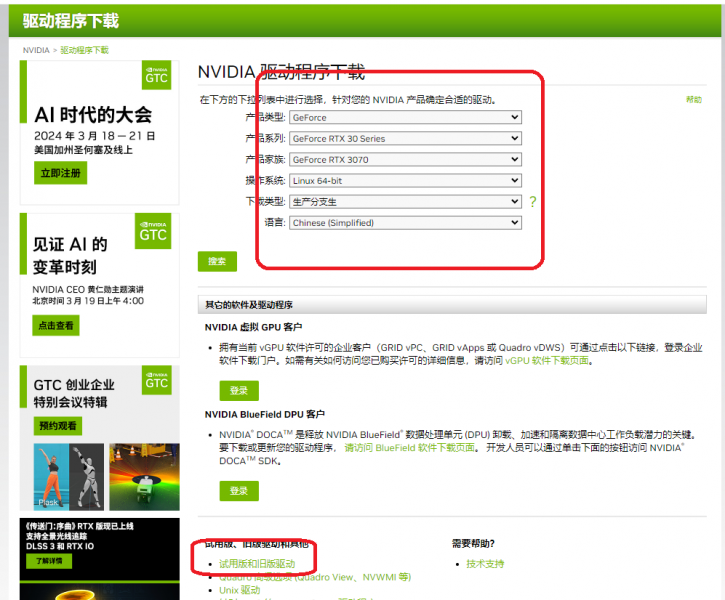Image resolution: width=725 pixels, height=600 pixels.
Task: Click the NVIDIA 虚拟 GPU 客户 heading
Action: pos(253,327)
